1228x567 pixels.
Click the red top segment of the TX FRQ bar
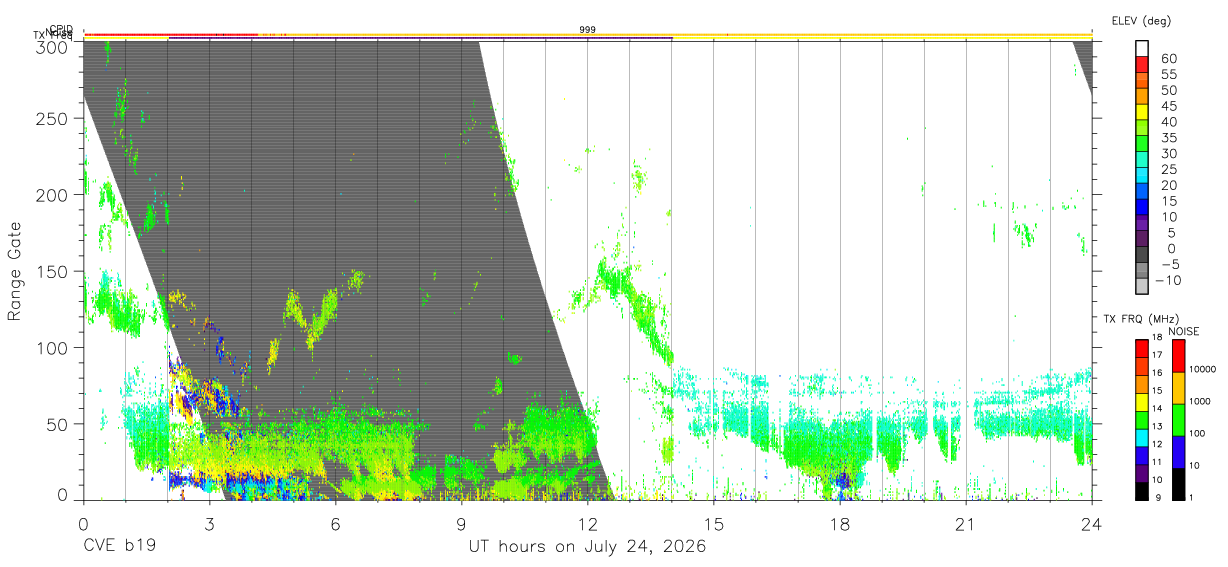[x=1141, y=349]
